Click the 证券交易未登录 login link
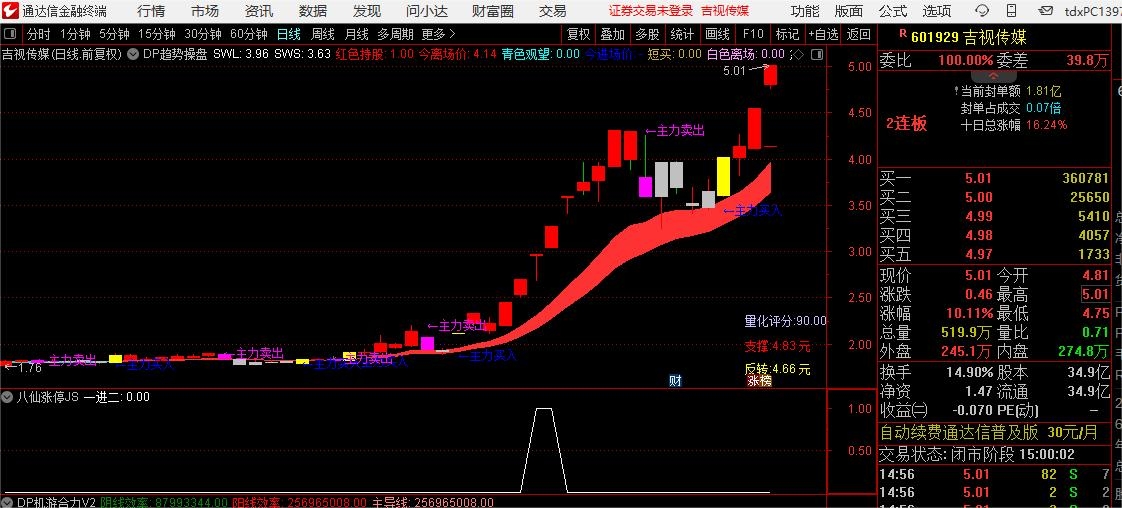This screenshot has height=508, width=1122. coord(651,11)
